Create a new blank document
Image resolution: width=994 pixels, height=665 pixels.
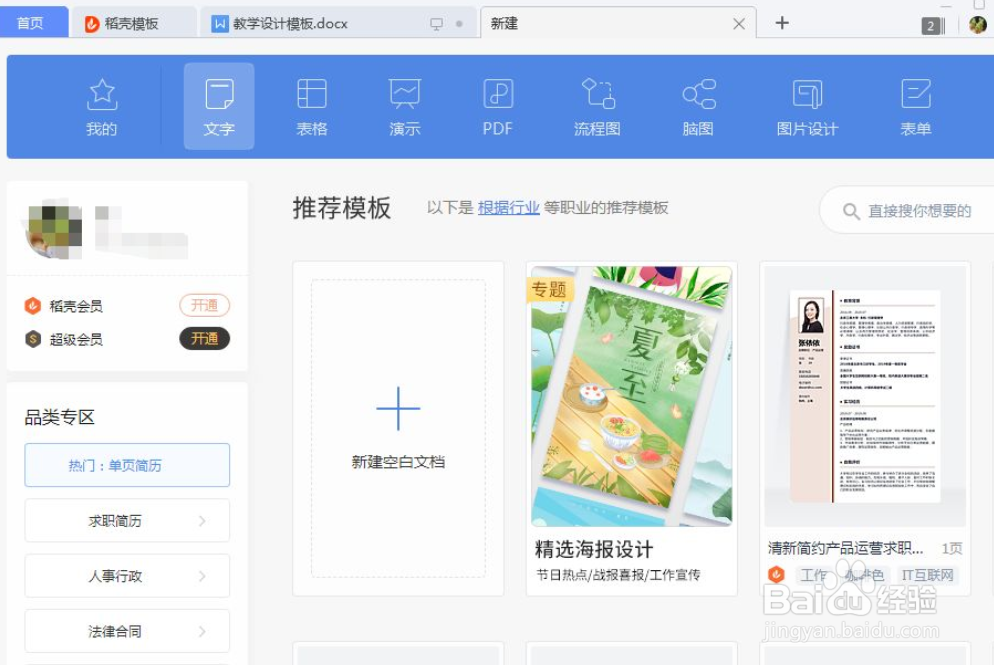(x=397, y=420)
